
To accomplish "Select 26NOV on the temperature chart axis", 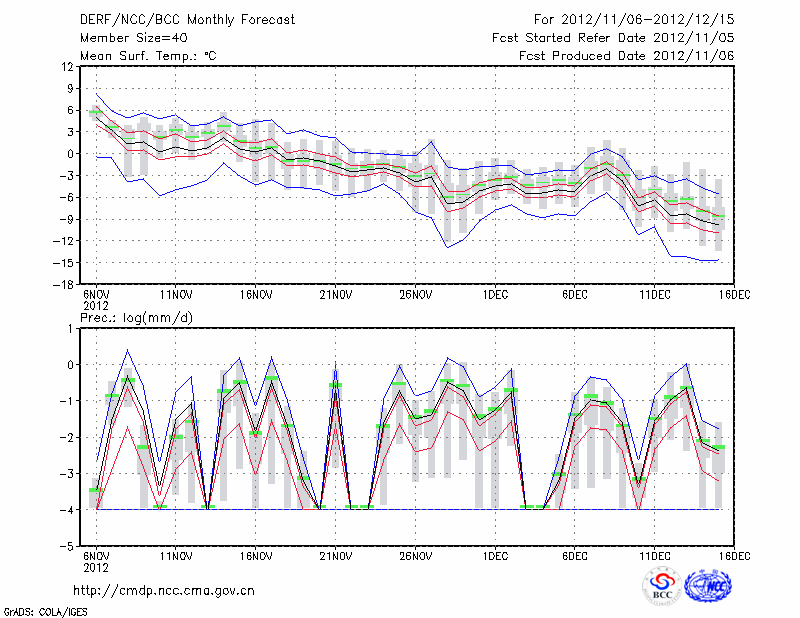I will click(x=415, y=295).
